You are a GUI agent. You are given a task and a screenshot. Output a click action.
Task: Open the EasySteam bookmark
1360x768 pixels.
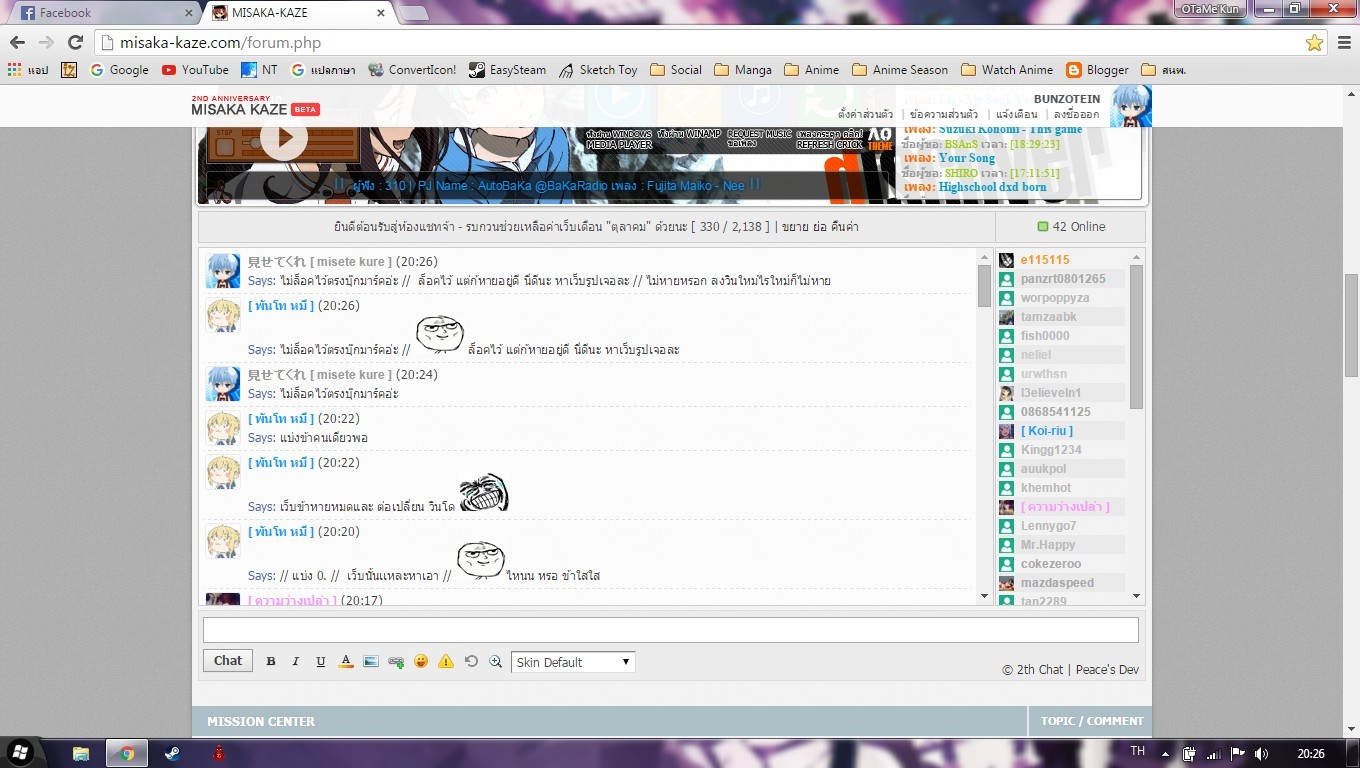click(508, 70)
